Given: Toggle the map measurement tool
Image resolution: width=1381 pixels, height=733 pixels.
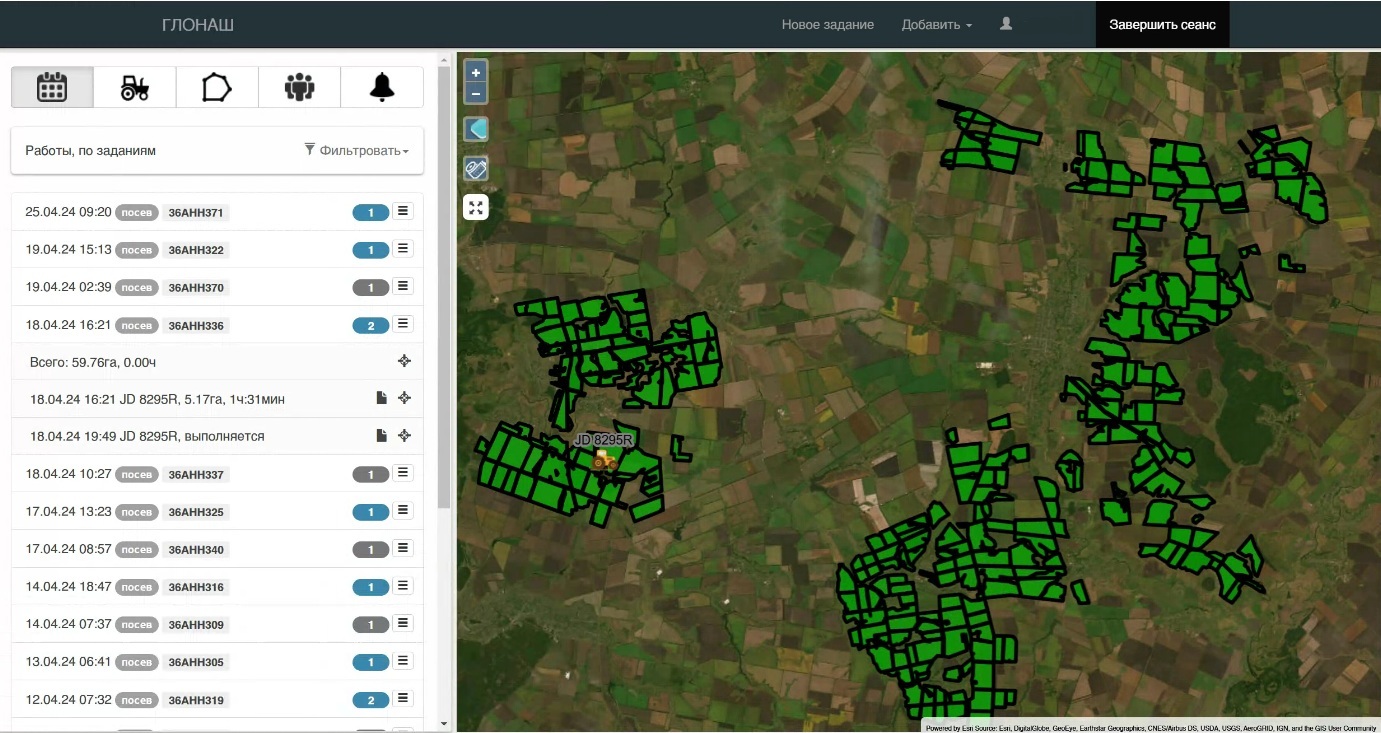Looking at the screenshot, I should (x=476, y=169).
